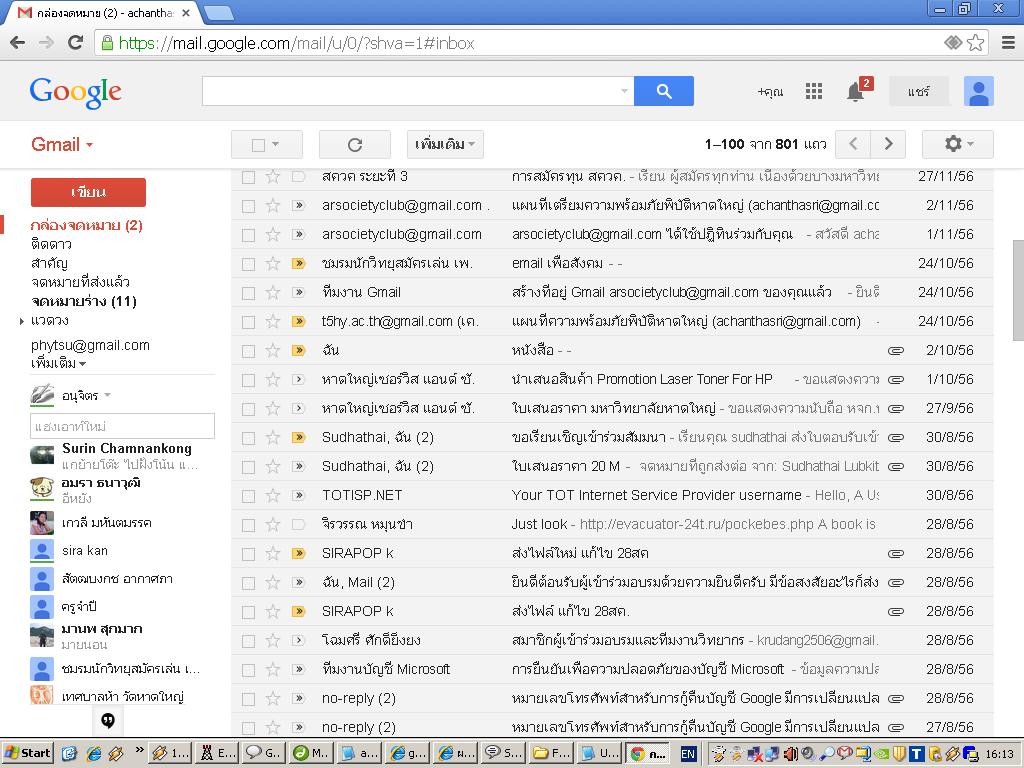Check the box for the 'email เพื่อสังคม' message
This screenshot has height=768, width=1024.
248,264
